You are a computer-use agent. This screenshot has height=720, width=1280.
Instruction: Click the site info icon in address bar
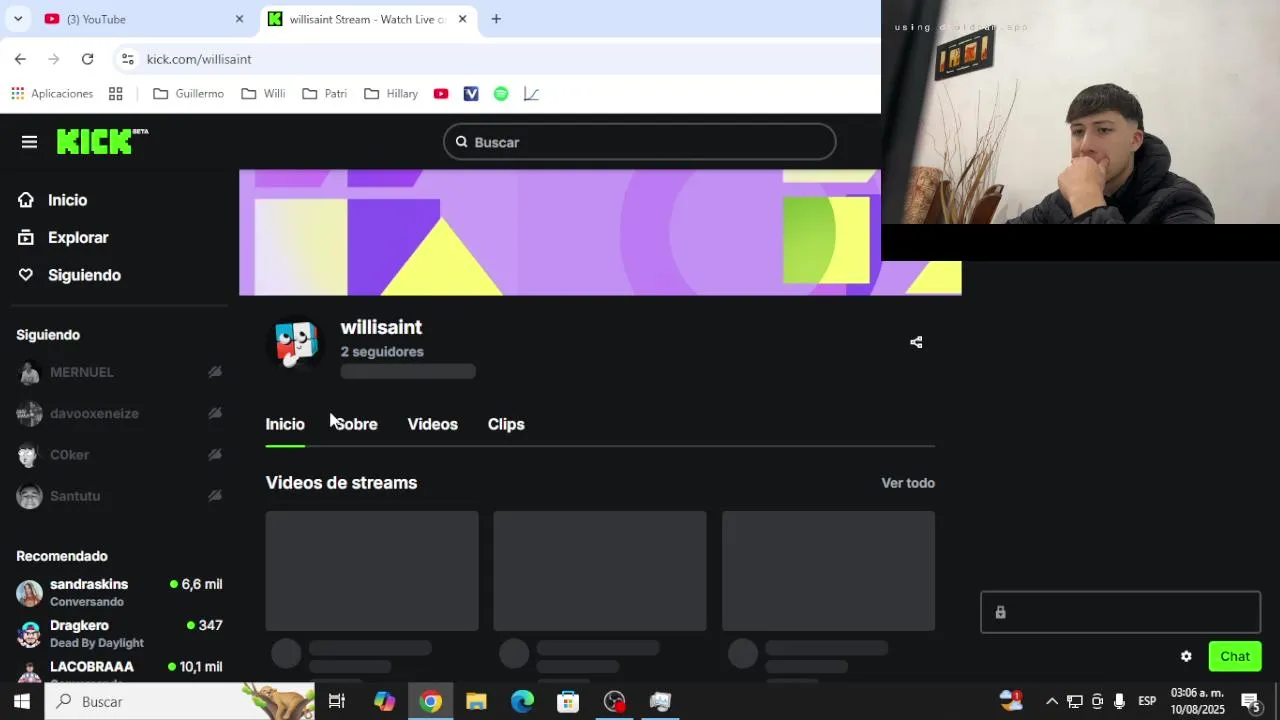(x=128, y=59)
